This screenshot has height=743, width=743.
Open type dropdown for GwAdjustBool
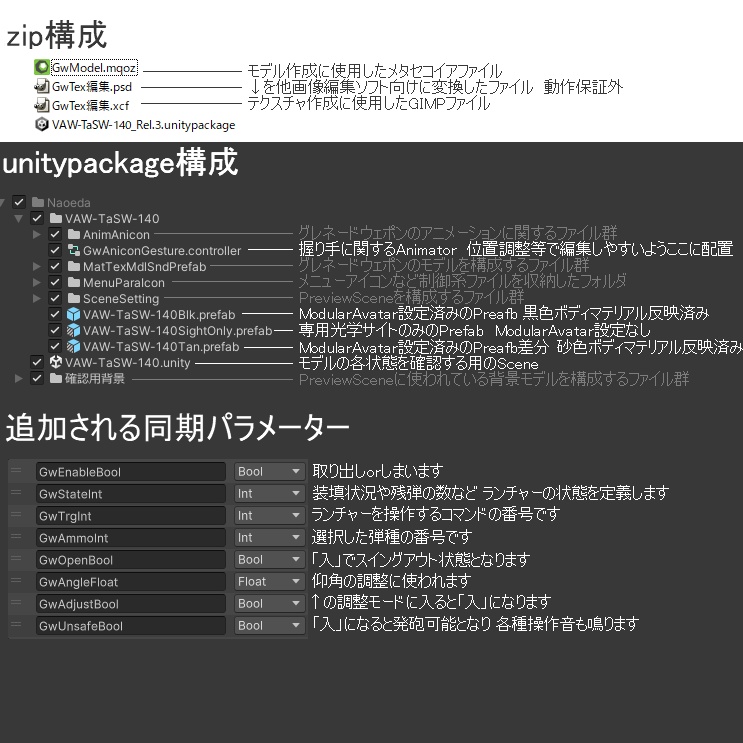(269, 604)
